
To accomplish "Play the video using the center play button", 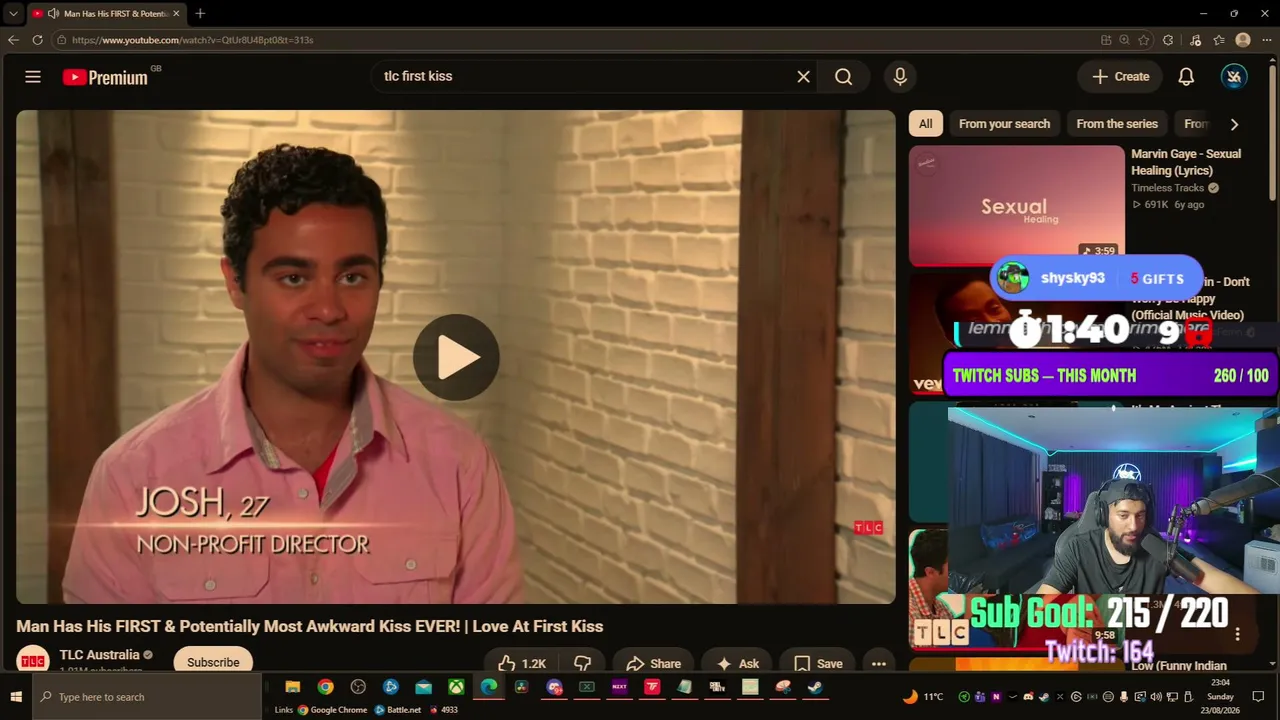I will point(456,357).
